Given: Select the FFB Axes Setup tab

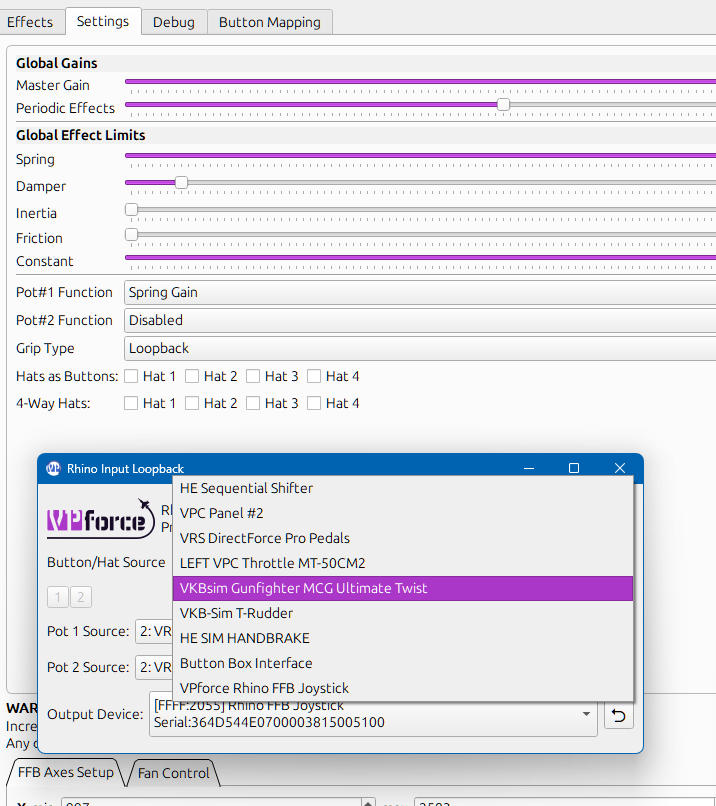Looking at the screenshot, I should [x=66, y=772].
